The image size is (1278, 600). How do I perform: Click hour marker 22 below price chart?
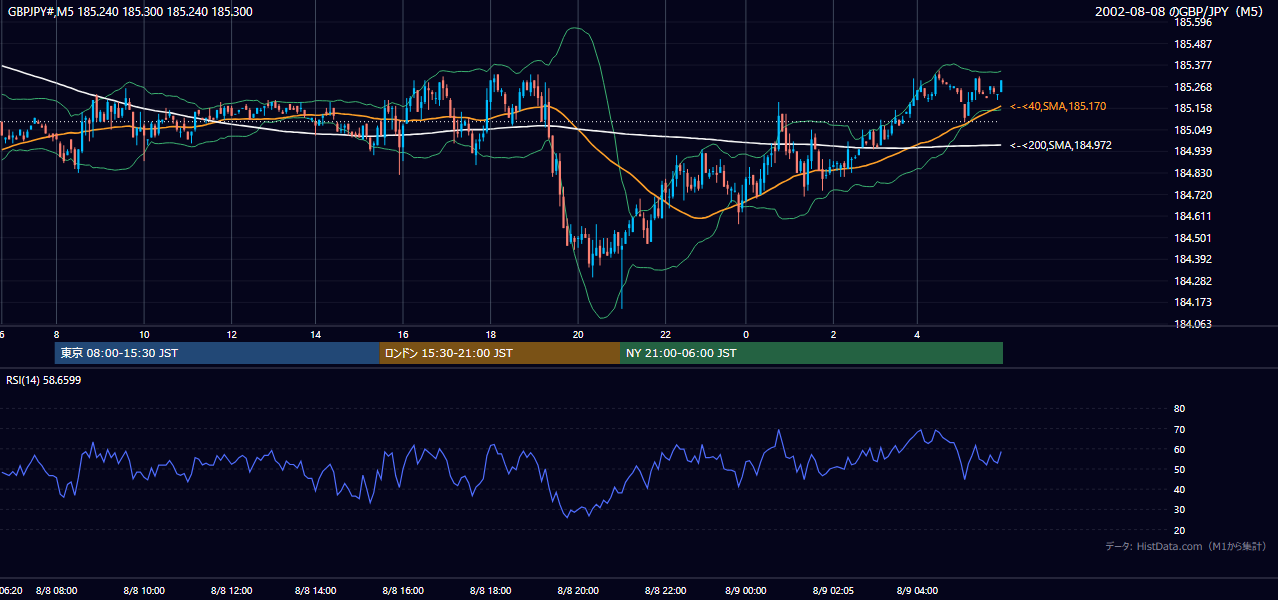coord(666,334)
